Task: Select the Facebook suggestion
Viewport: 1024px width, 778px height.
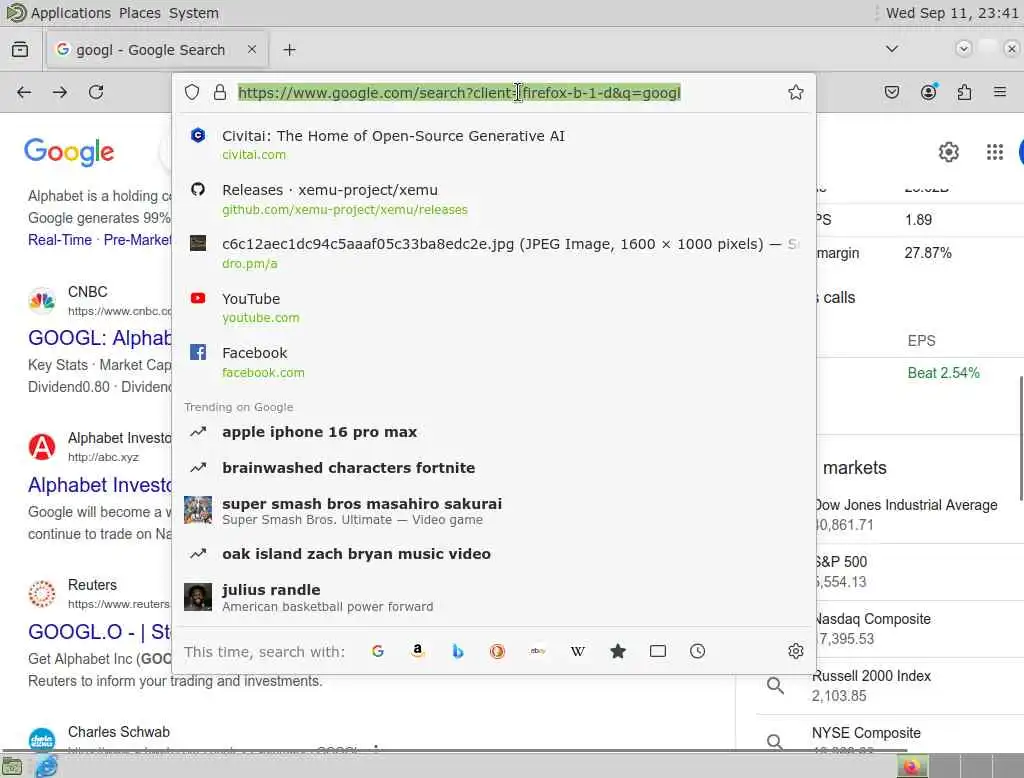Action: (x=494, y=362)
